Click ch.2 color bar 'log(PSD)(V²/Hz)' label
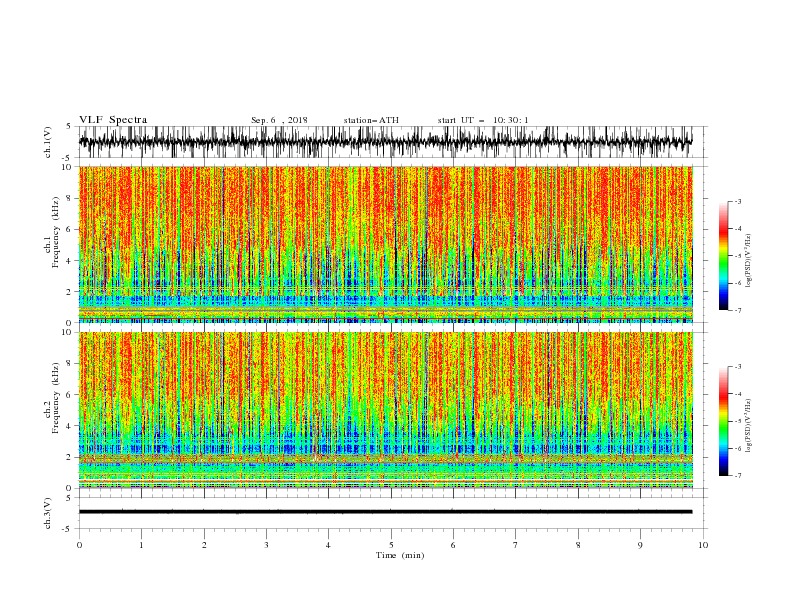 point(749,425)
